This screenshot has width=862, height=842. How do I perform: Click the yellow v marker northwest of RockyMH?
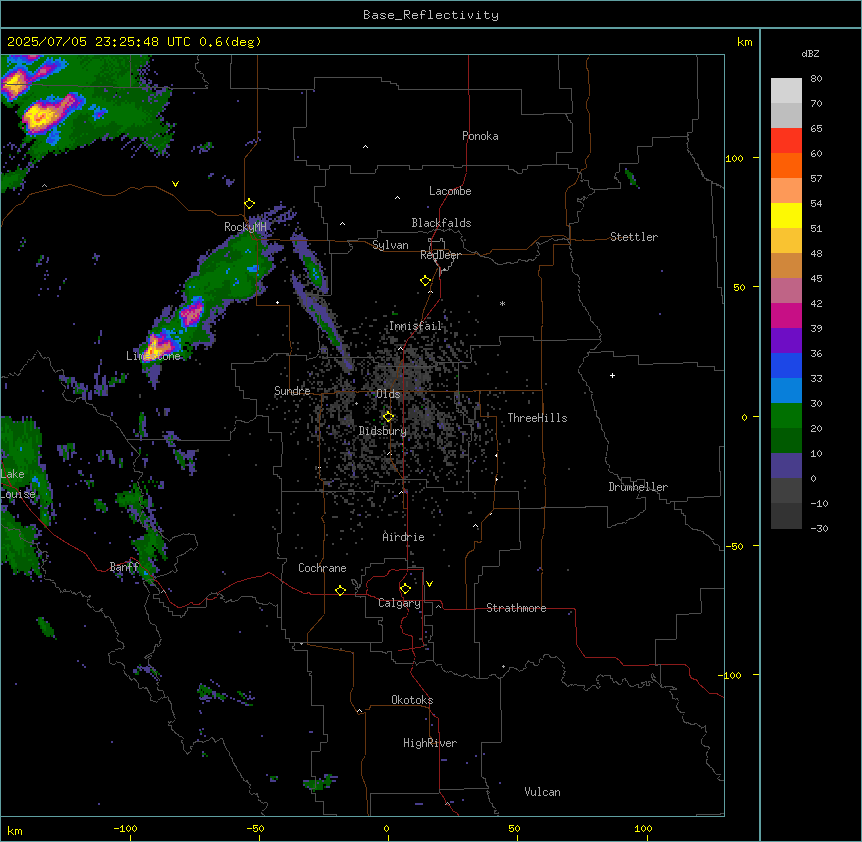click(x=175, y=184)
